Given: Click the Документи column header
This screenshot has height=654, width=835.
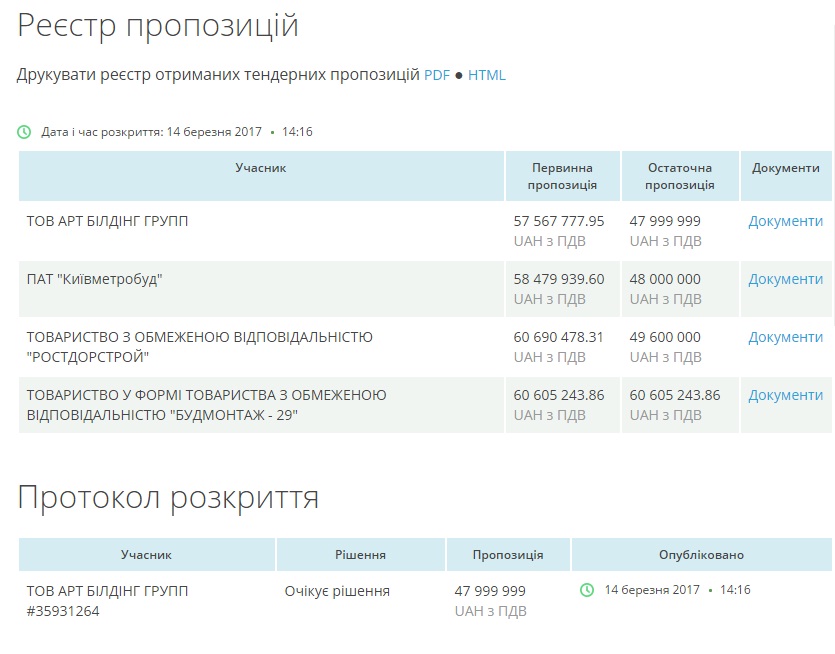Looking at the screenshot, I should coord(785,168).
